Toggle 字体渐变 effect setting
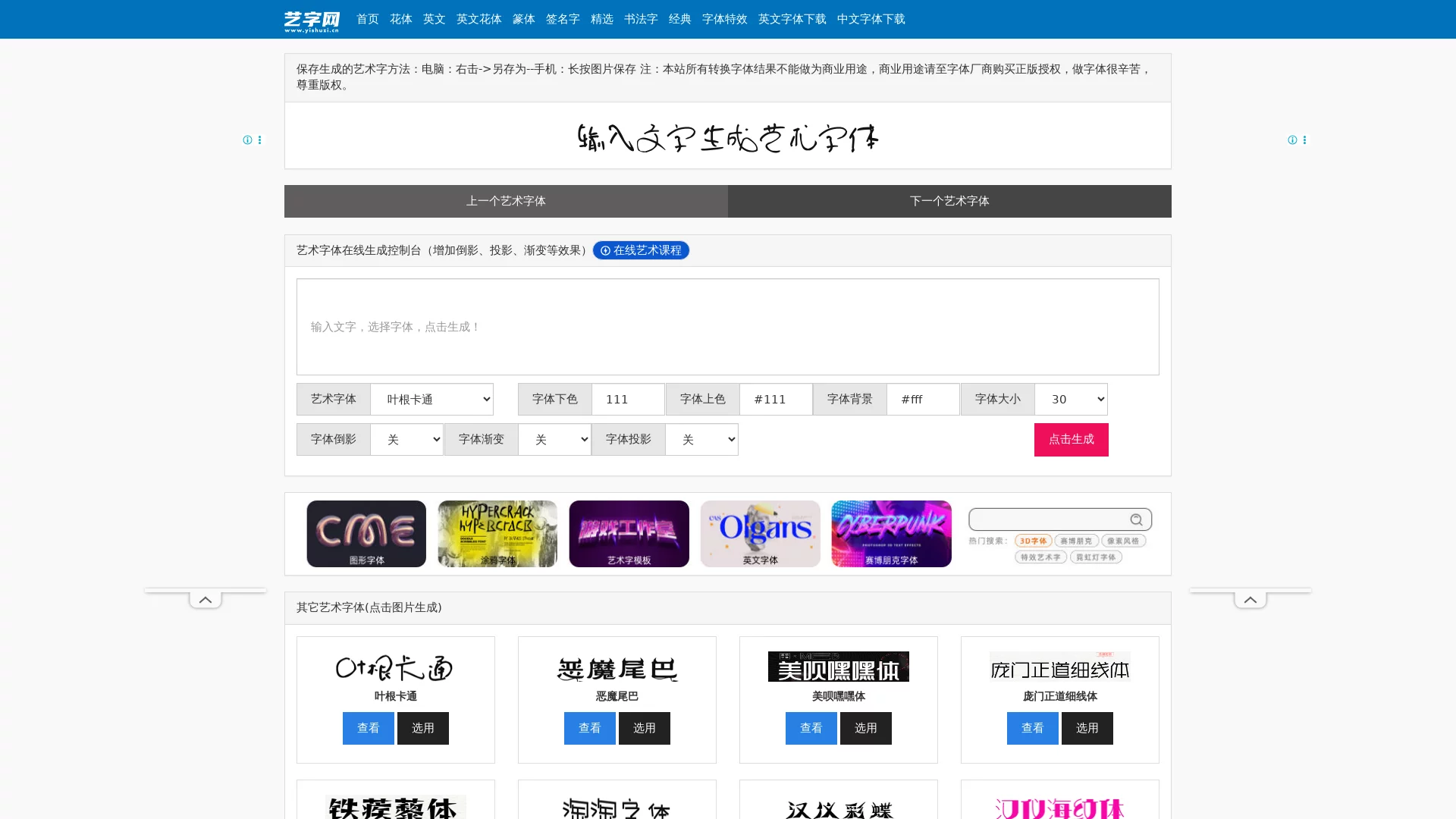Viewport: 1456px width, 819px height. click(x=555, y=439)
